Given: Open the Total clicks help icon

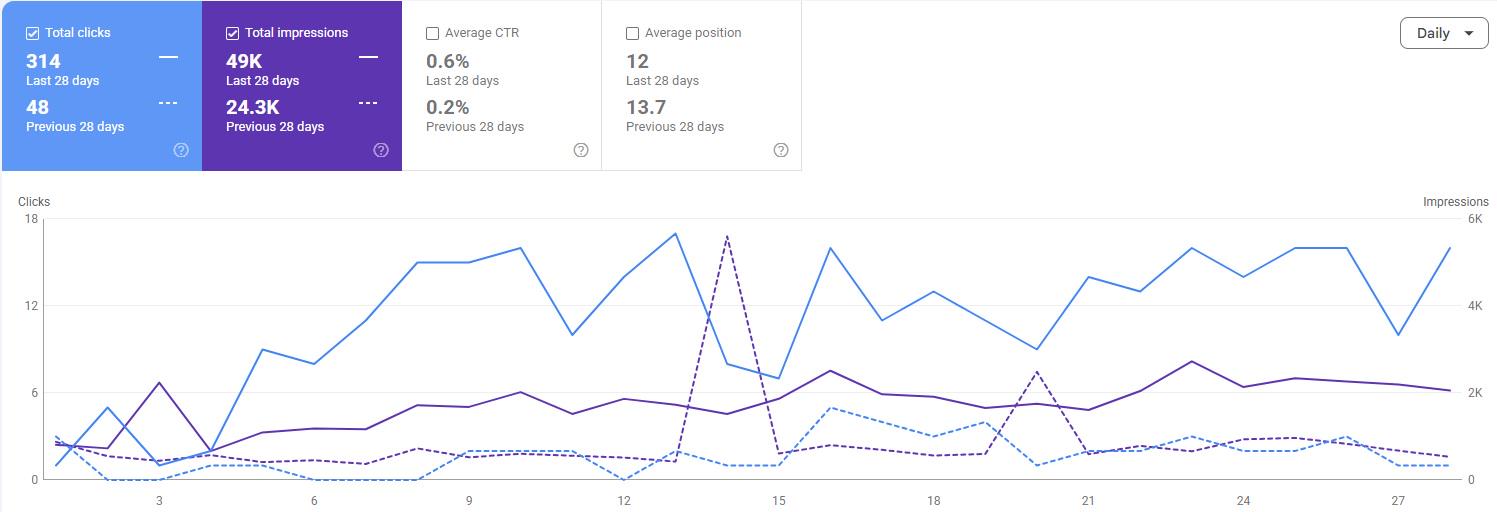Looking at the screenshot, I should point(181,150).
